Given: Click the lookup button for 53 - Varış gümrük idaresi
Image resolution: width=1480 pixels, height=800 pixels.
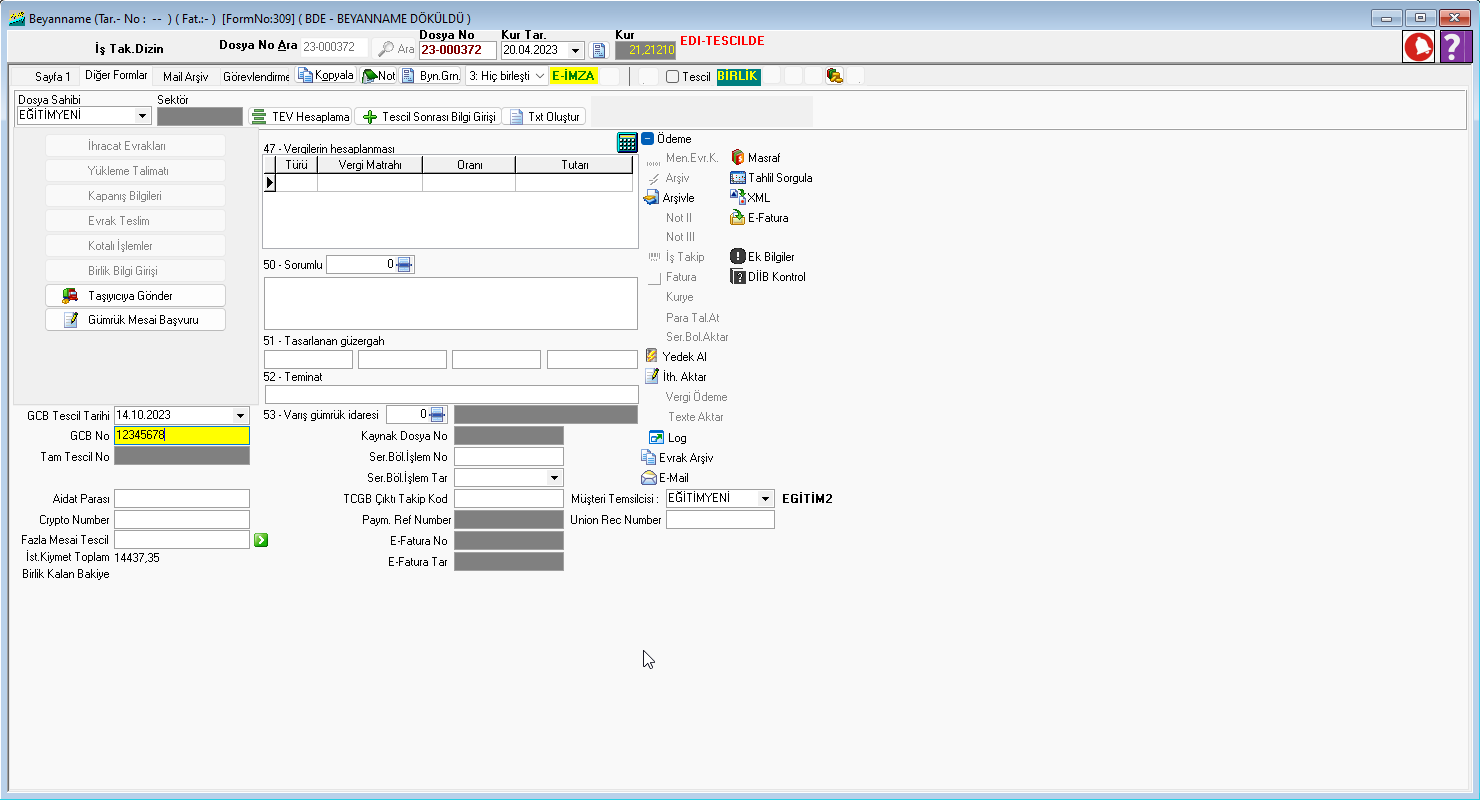Looking at the screenshot, I should coord(437,415).
